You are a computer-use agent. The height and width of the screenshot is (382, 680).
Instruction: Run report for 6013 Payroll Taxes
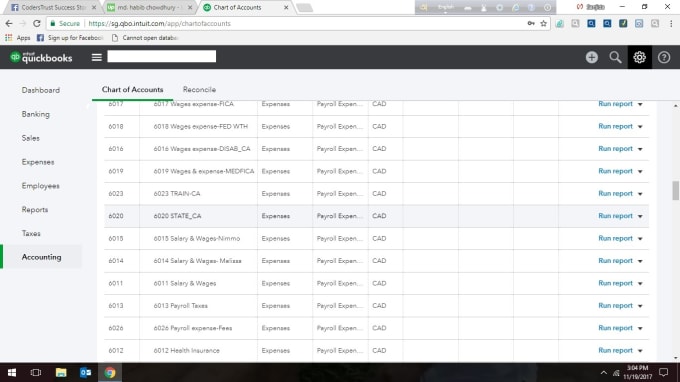click(615, 306)
